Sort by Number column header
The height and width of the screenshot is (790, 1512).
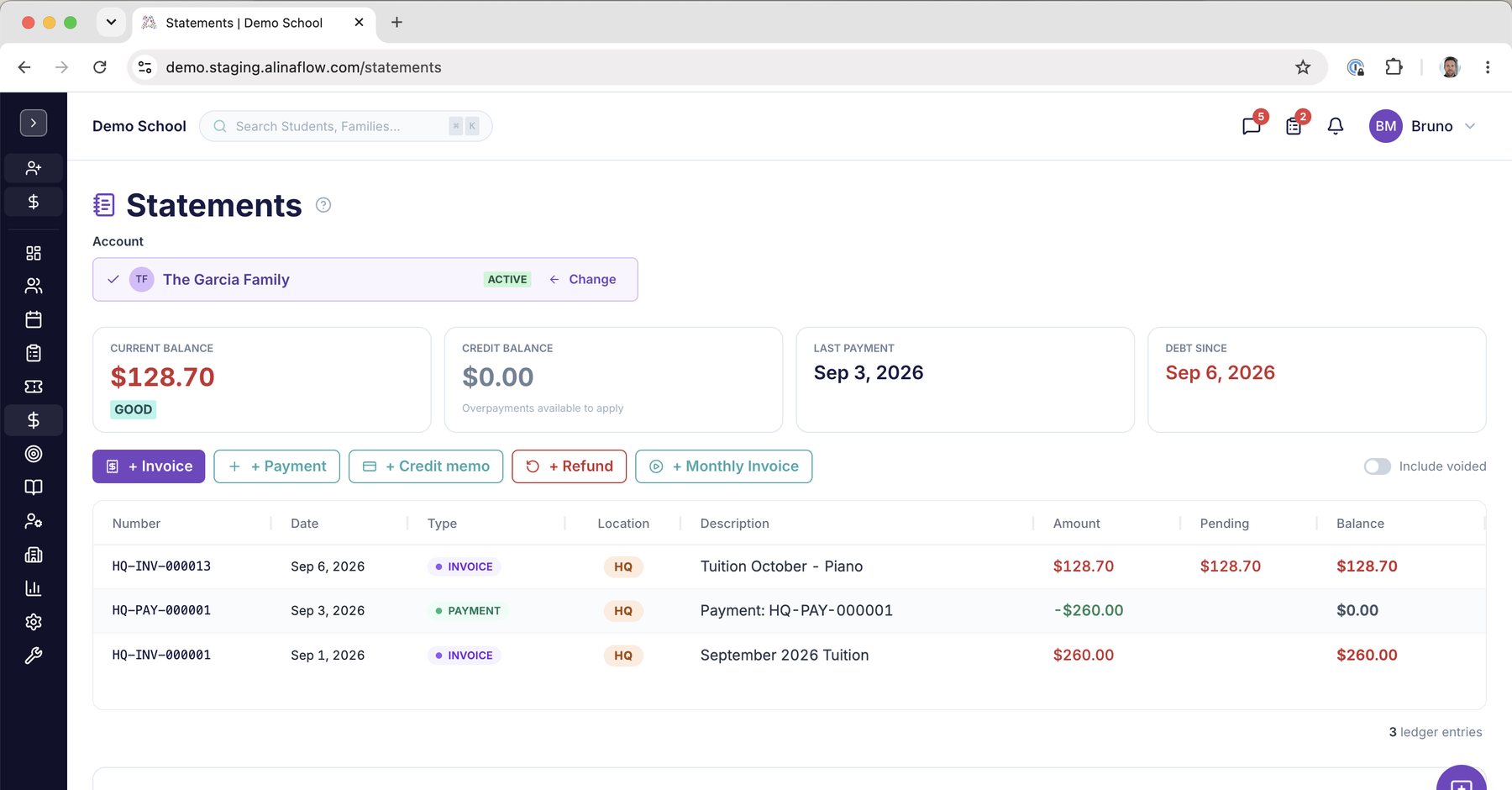[x=136, y=524]
